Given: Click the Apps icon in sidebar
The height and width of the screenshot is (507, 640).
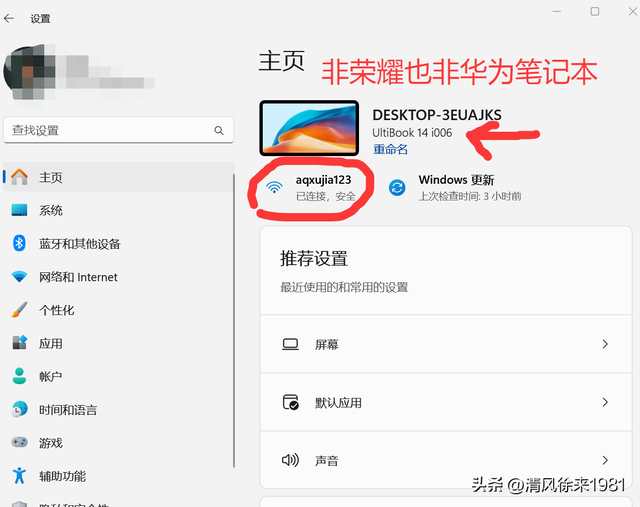Looking at the screenshot, I should (19, 343).
